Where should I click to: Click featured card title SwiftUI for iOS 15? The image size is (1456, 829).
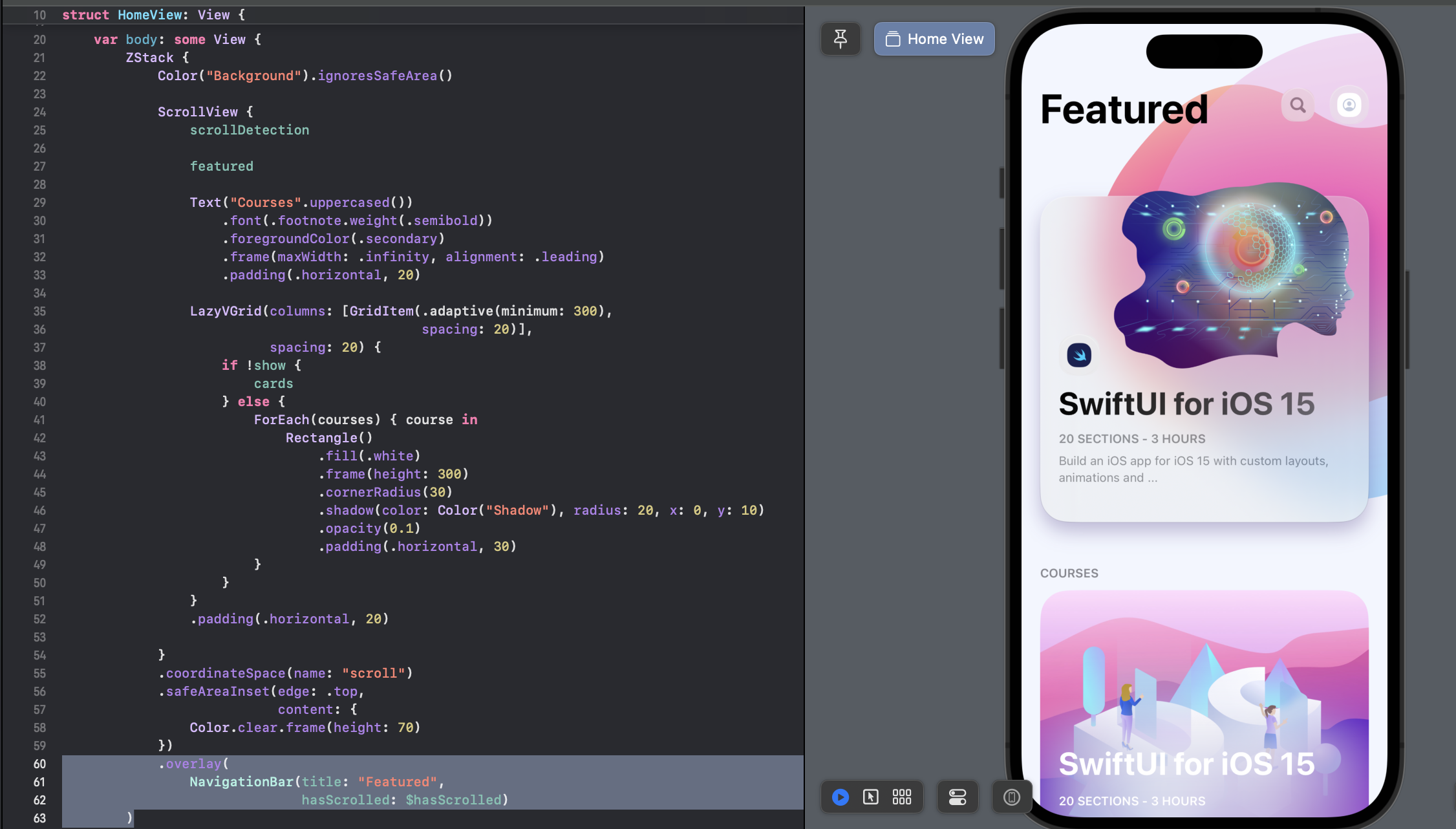1186,404
